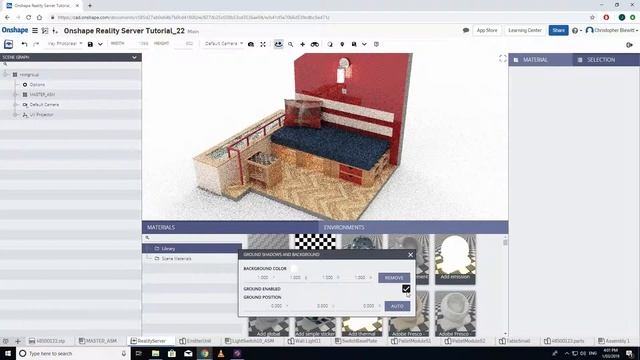Expand the save options arrow
The height and width of the screenshot is (360, 640).
(100, 44)
